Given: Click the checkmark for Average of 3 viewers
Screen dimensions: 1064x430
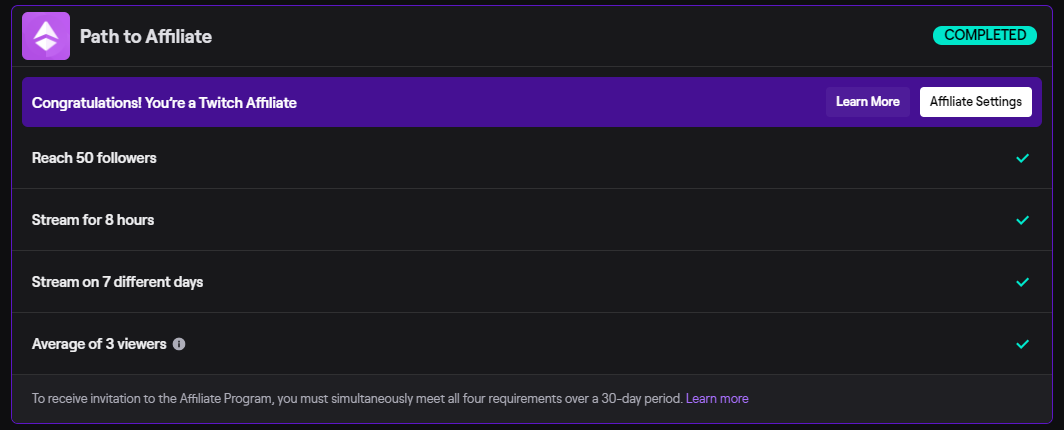Looking at the screenshot, I should tap(1022, 344).
